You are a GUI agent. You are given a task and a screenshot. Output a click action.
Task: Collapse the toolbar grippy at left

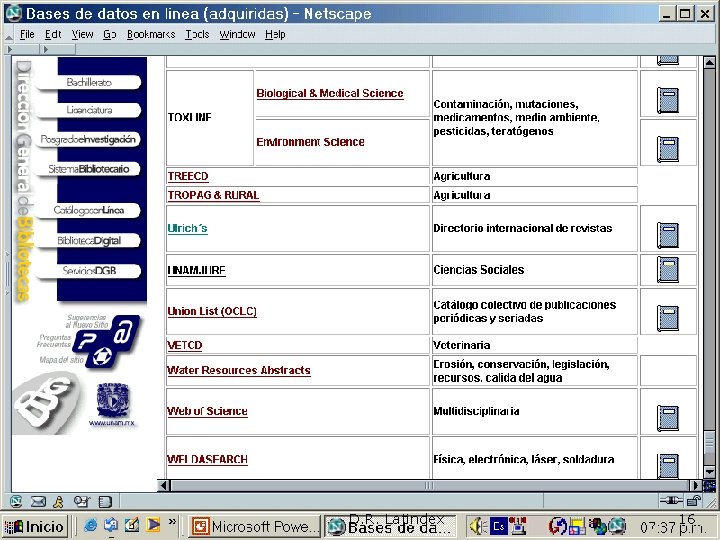click(x=10, y=49)
